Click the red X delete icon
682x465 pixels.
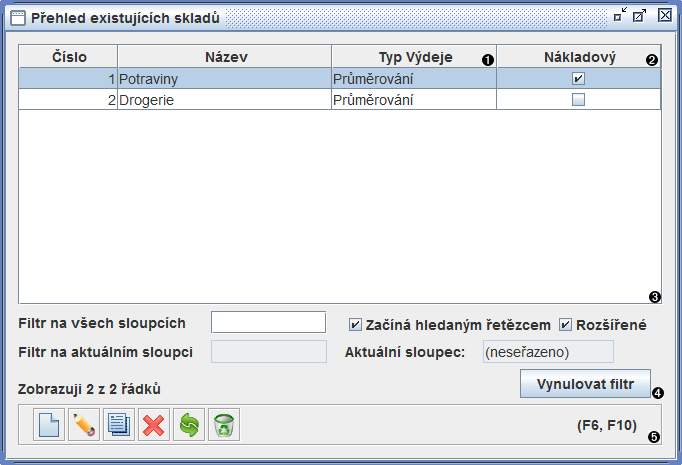click(x=154, y=425)
